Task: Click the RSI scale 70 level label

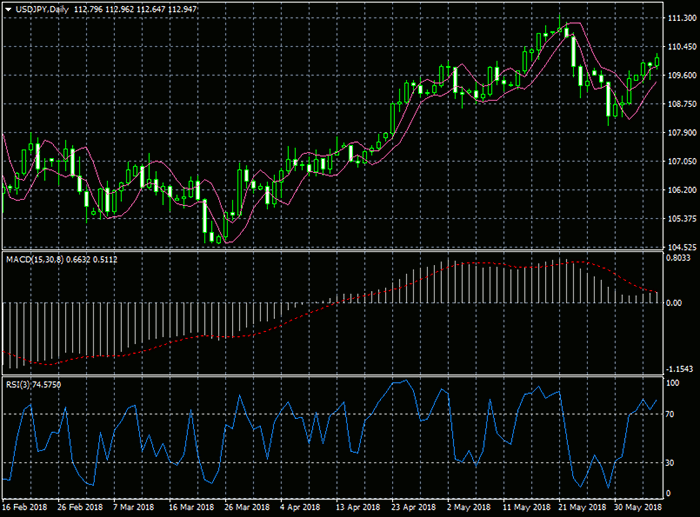Action: pos(671,413)
